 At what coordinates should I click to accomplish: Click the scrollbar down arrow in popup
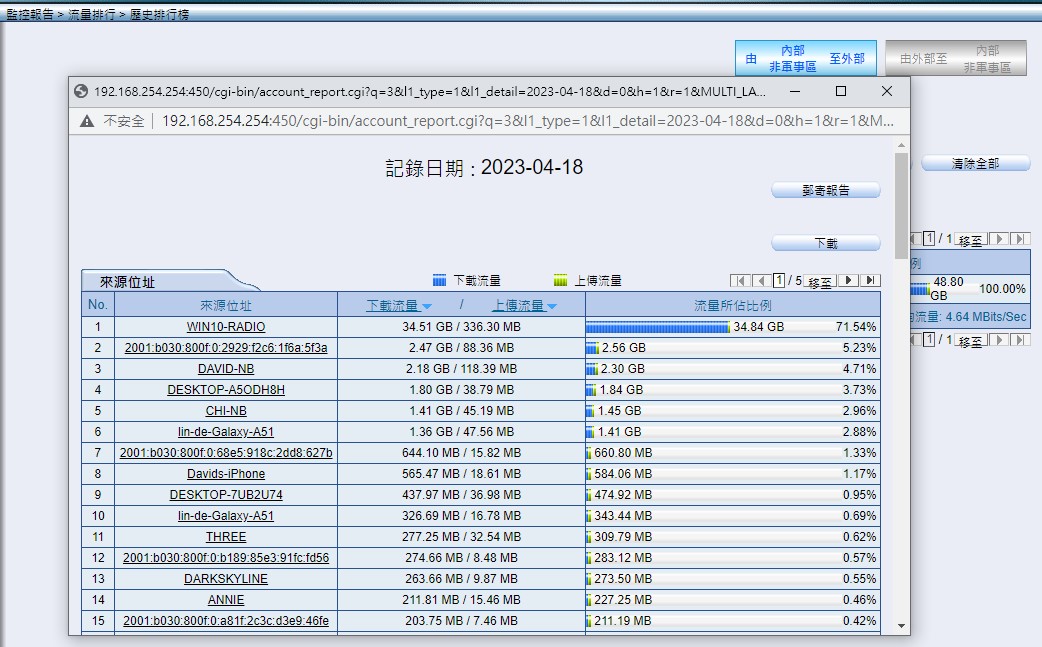point(902,625)
